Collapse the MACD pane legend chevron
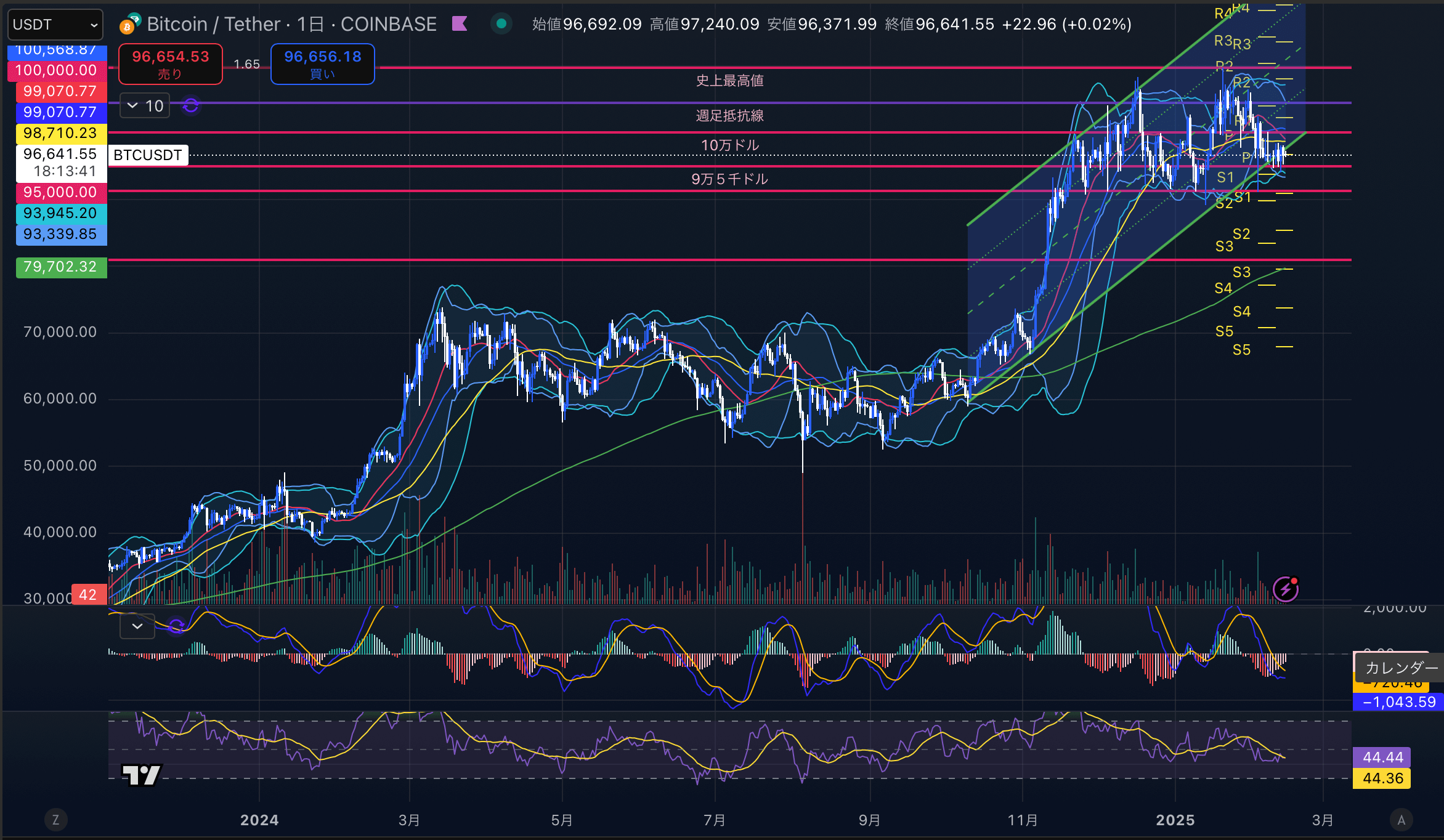1444x840 pixels. click(x=137, y=626)
